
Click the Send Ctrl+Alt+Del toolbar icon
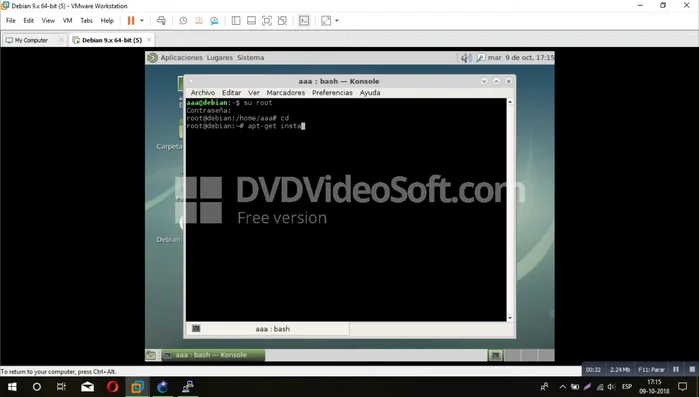(x=161, y=20)
